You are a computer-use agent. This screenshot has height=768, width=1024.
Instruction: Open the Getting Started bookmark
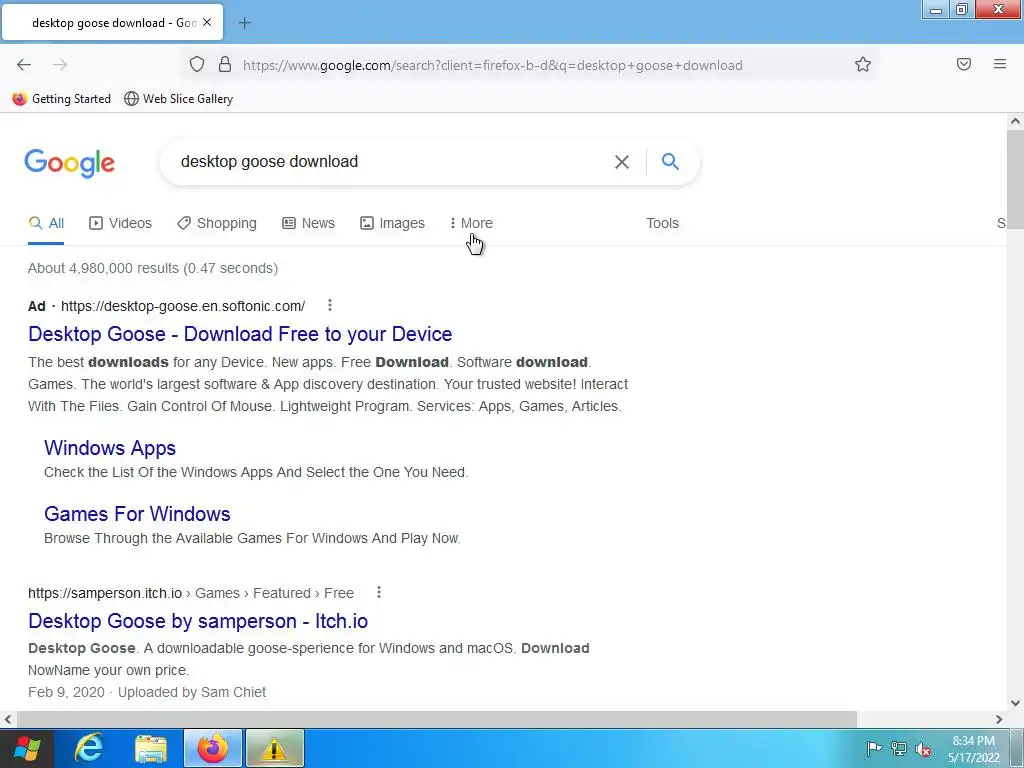point(62,99)
